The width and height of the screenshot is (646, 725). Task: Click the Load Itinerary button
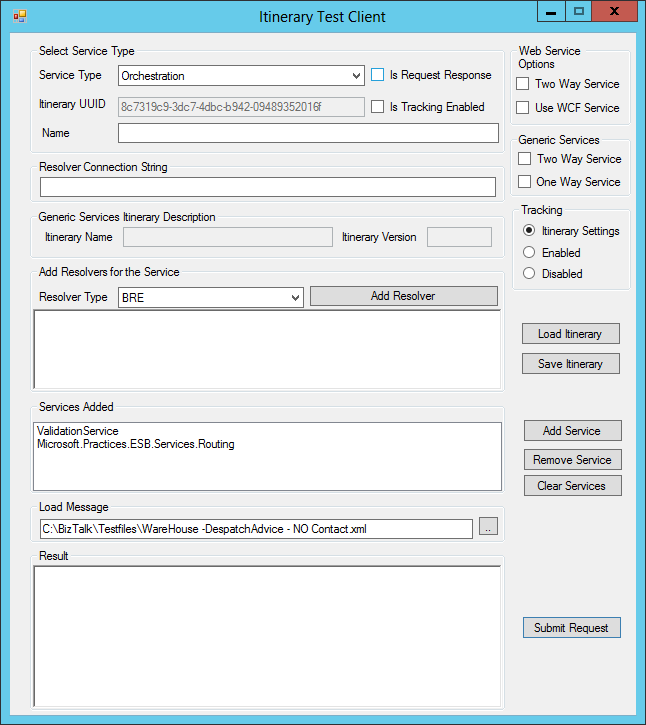571,334
